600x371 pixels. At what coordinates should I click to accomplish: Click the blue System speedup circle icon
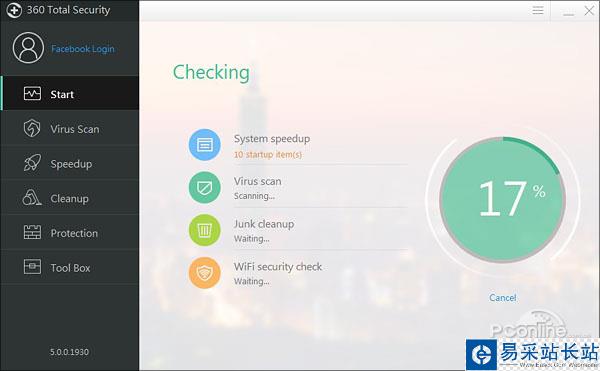pos(205,145)
